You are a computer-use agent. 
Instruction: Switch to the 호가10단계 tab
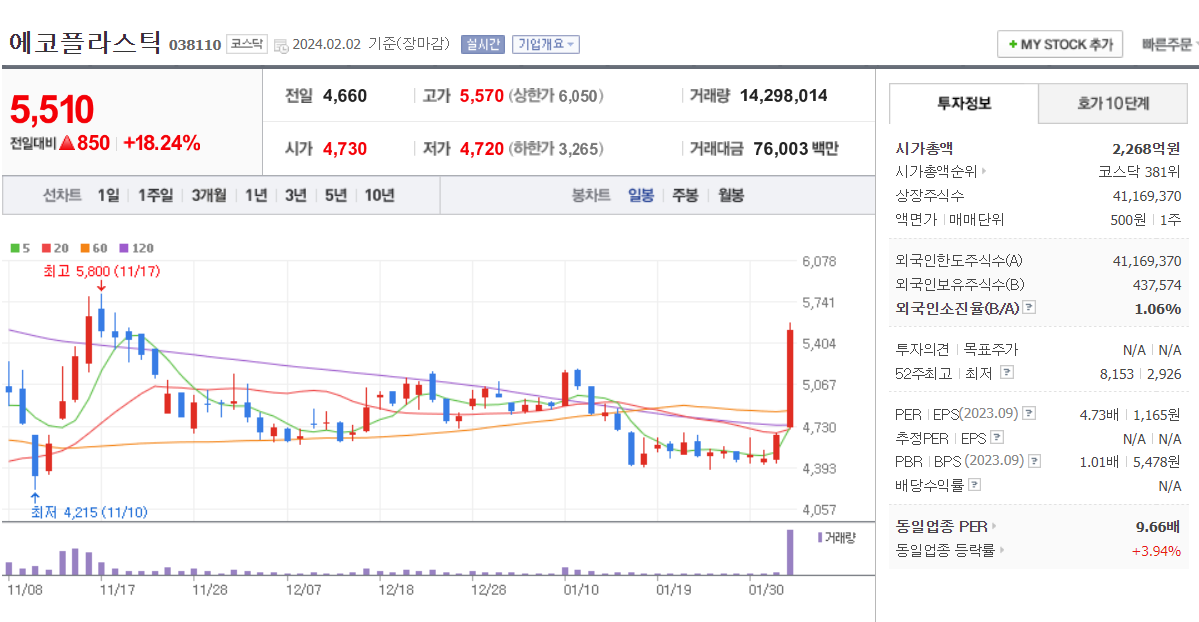click(x=1113, y=103)
